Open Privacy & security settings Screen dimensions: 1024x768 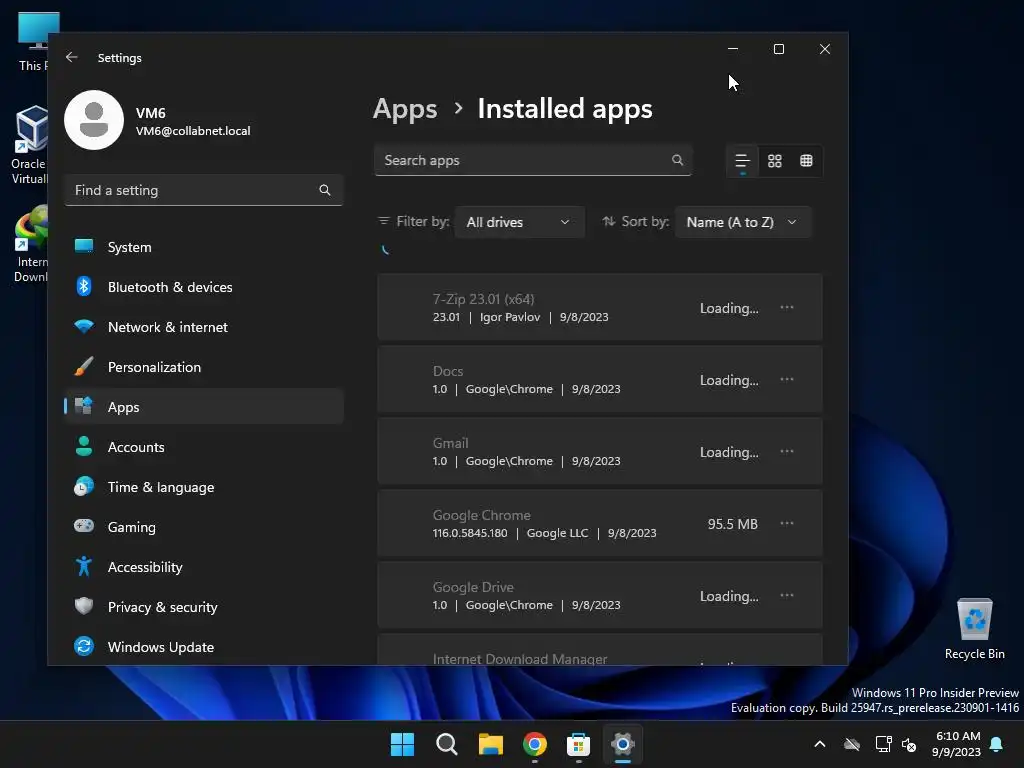coord(204,607)
